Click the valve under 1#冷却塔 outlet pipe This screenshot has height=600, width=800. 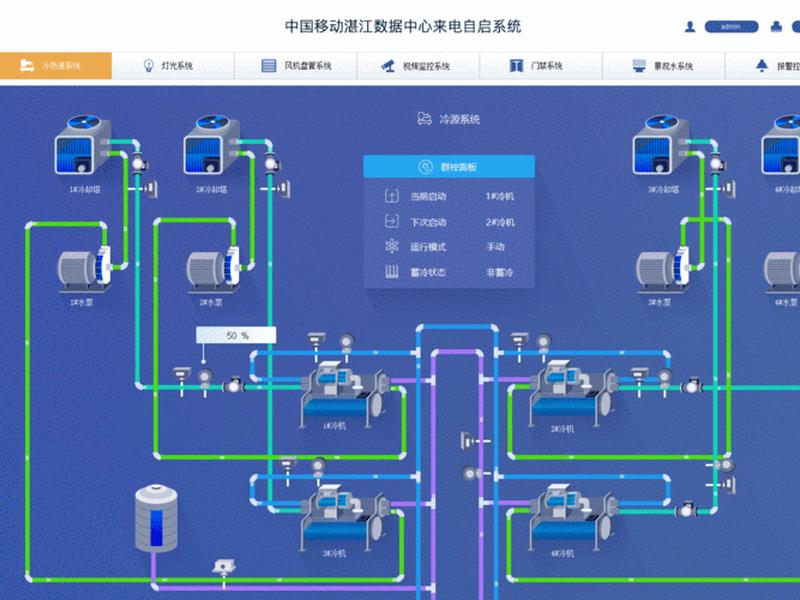(139, 164)
